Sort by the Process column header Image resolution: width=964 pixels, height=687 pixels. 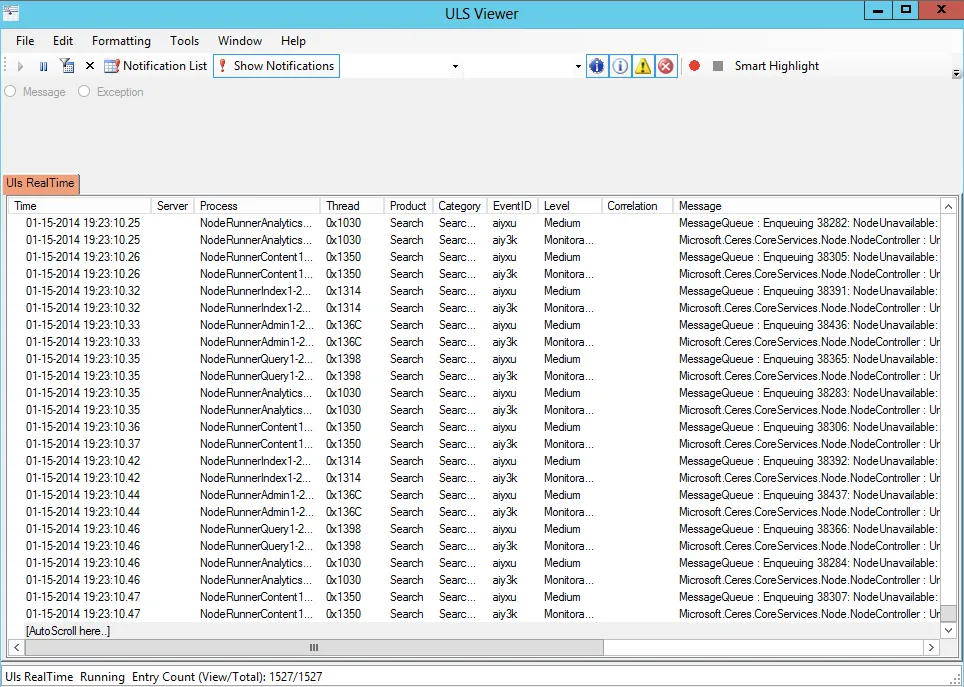point(257,206)
